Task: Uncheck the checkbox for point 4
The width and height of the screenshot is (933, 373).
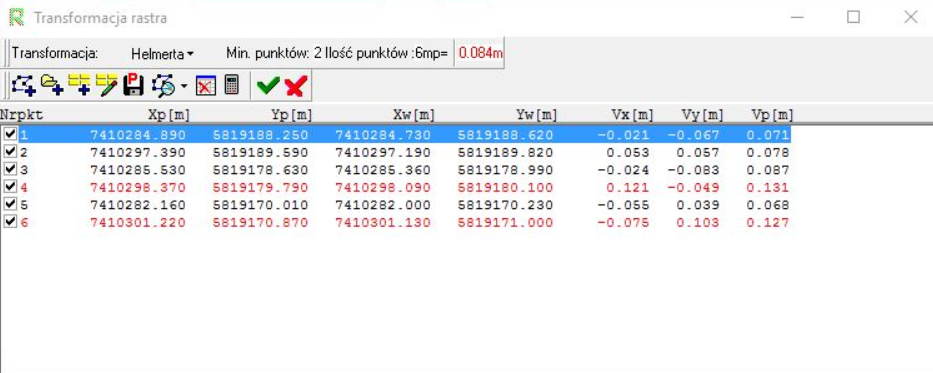Action: 10,187
